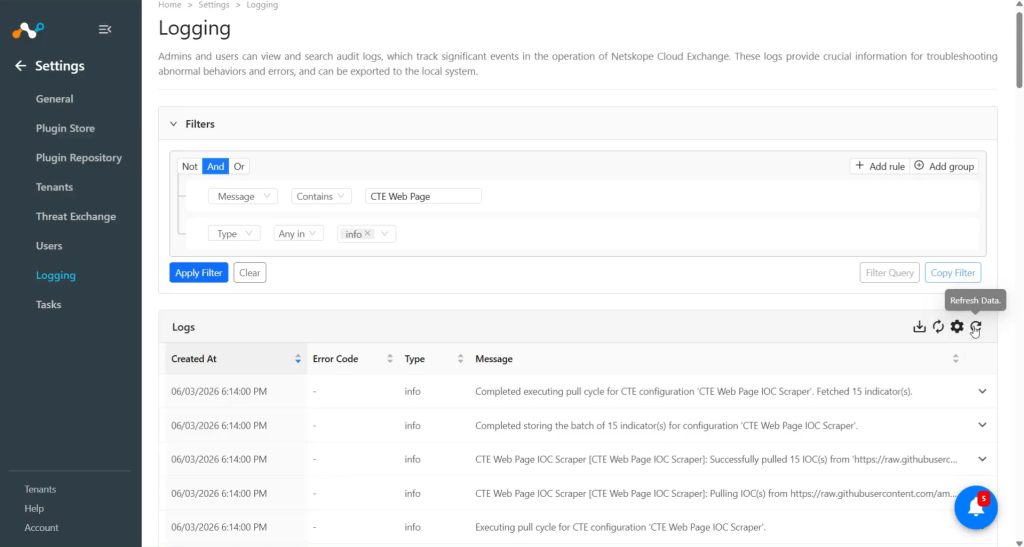The width and height of the screenshot is (1024, 547).
Task: Open General settings
Action: (54, 99)
